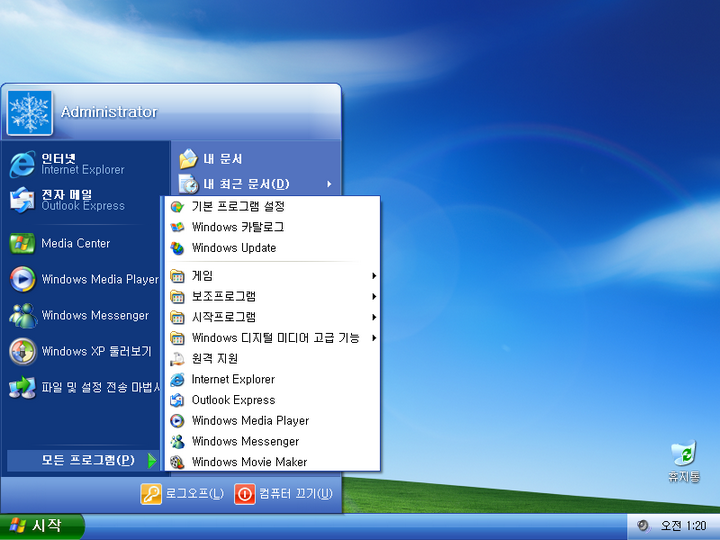Click the 내 최근 문서 icon
This screenshot has height=540, width=720.
(188, 184)
